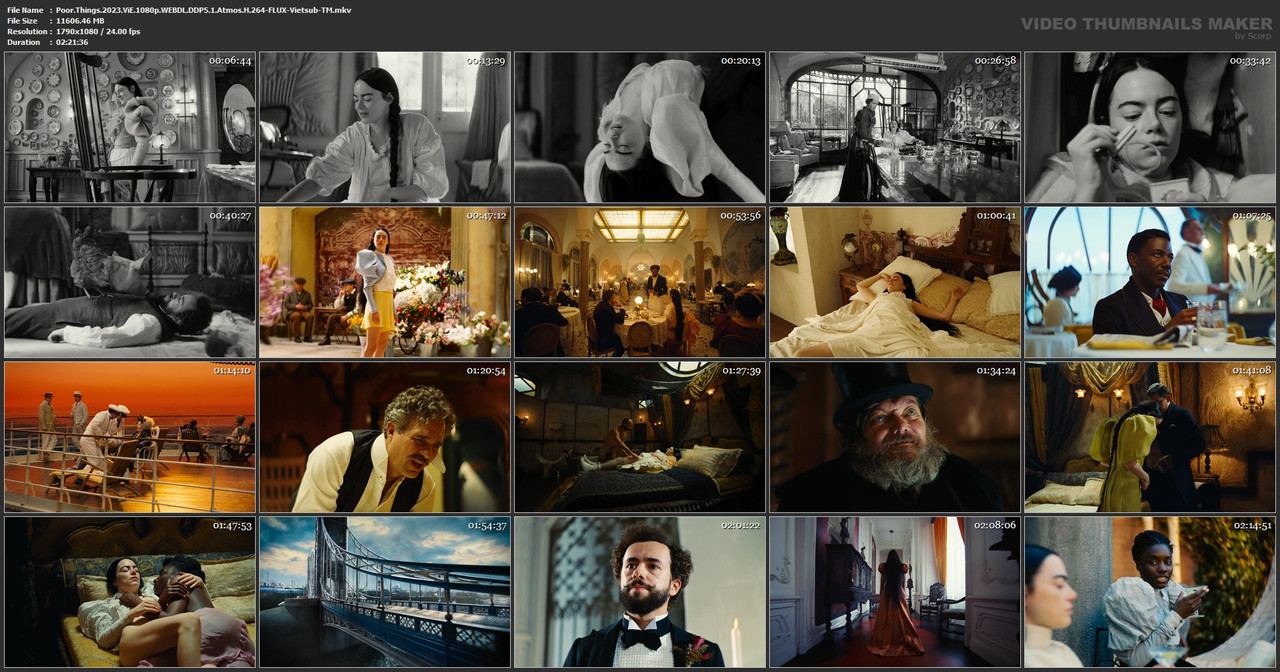Click the File Name label
This screenshot has height=672, width=1280.
click(24, 10)
